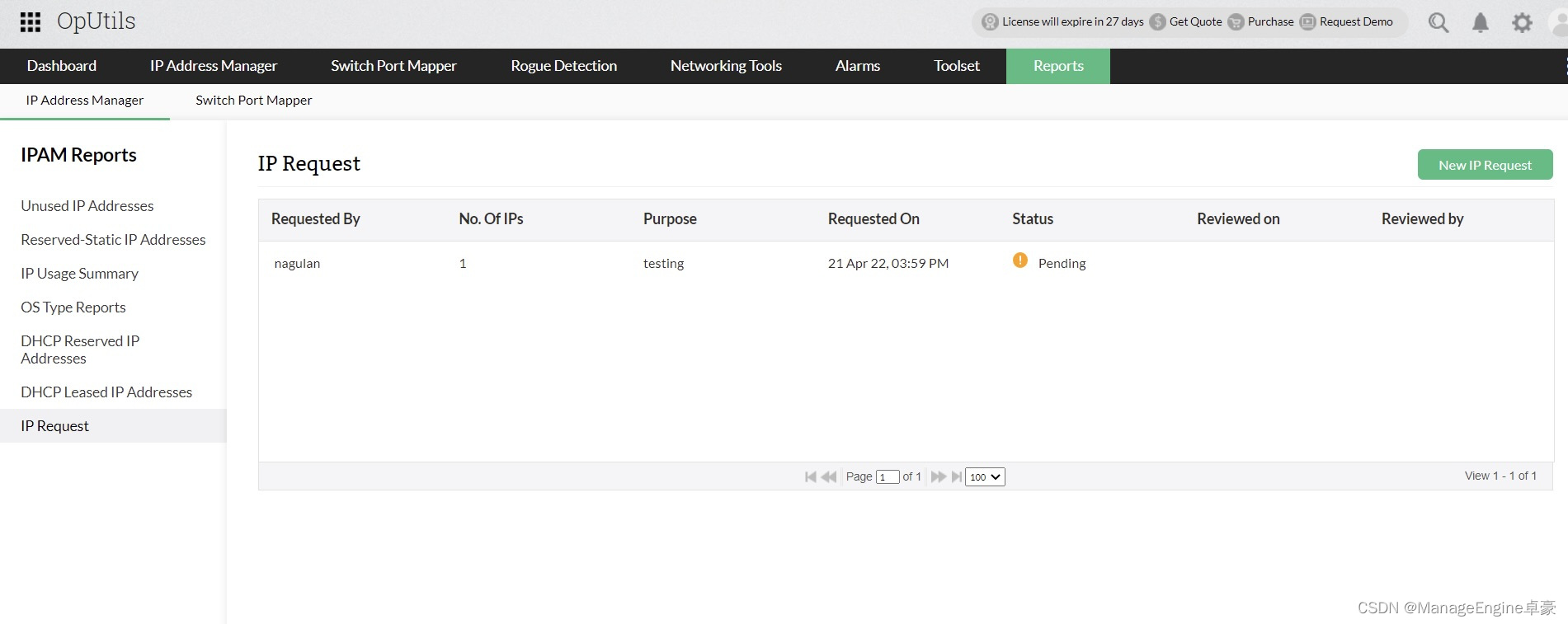Open the Networking Tools menu

[x=726, y=66]
